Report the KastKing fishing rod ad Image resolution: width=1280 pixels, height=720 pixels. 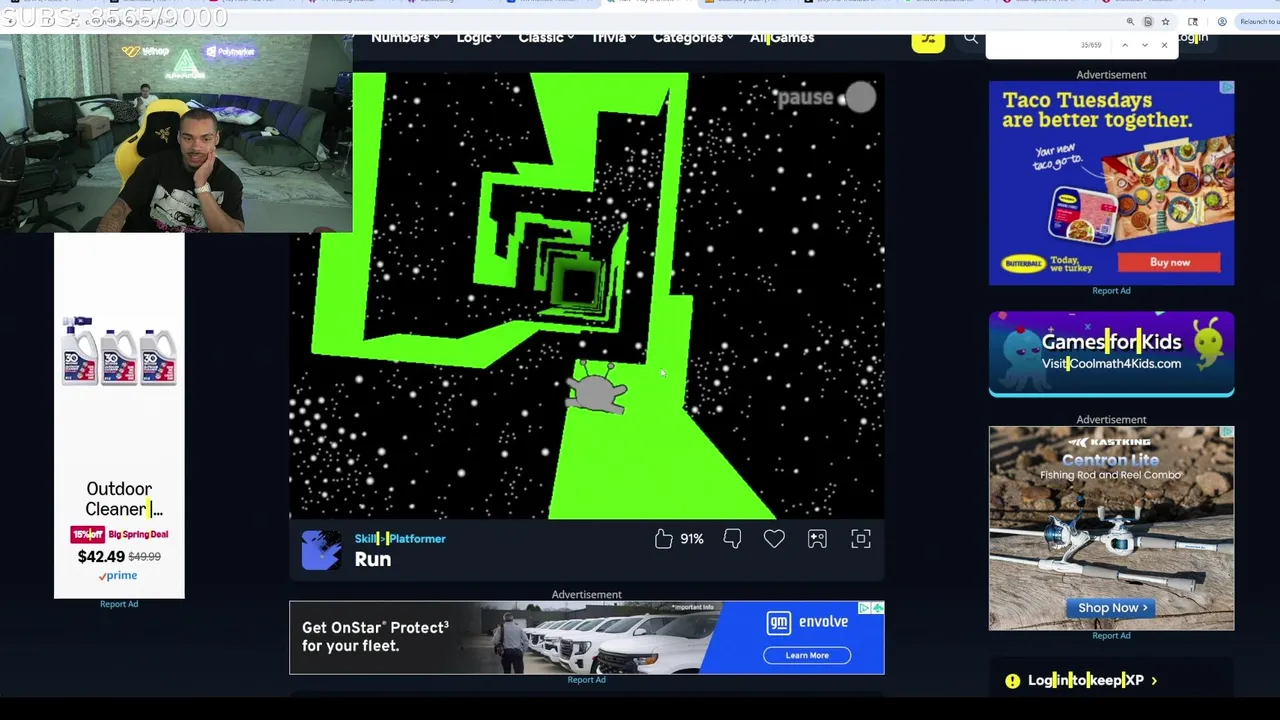point(1111,636)
